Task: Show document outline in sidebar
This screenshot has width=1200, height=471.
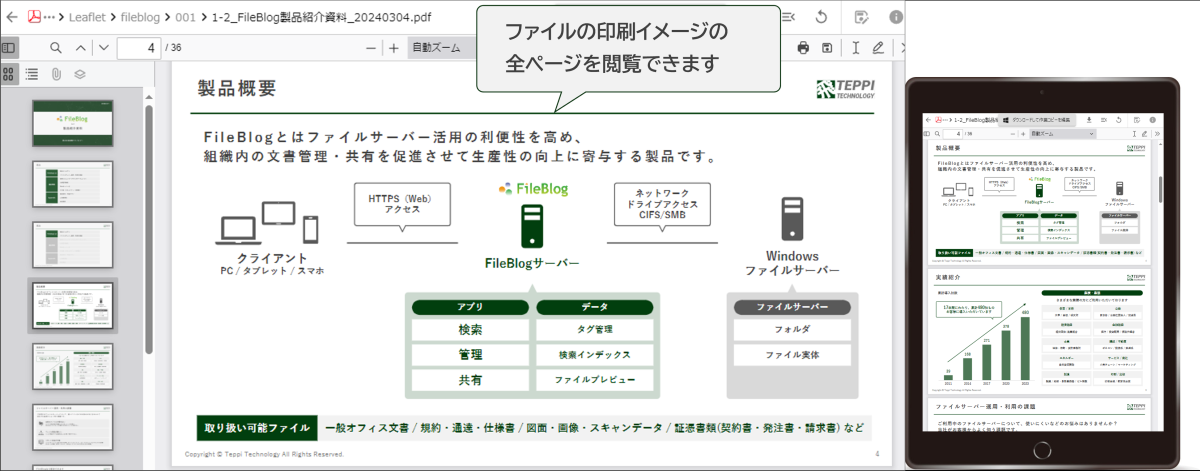Action: [x=32, y=74]
